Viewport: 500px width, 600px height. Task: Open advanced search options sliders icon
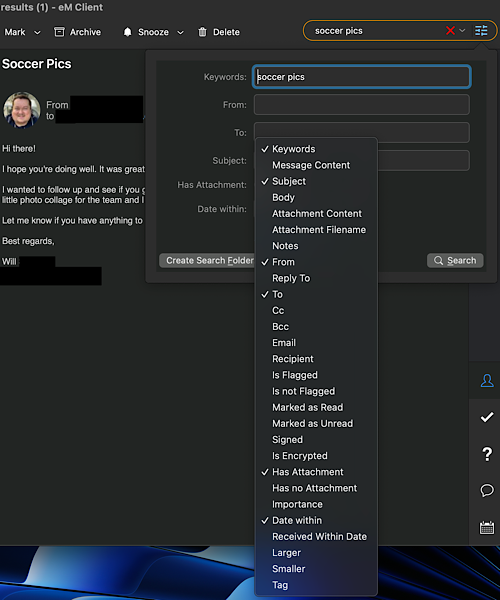pos(481,30)
